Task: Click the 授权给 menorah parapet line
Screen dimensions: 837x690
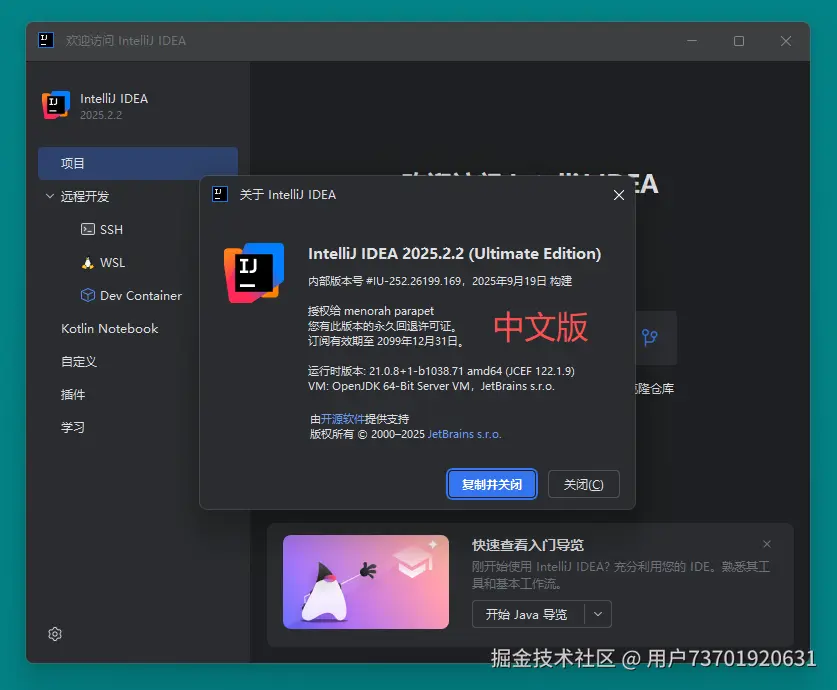Action: (371, 311)
